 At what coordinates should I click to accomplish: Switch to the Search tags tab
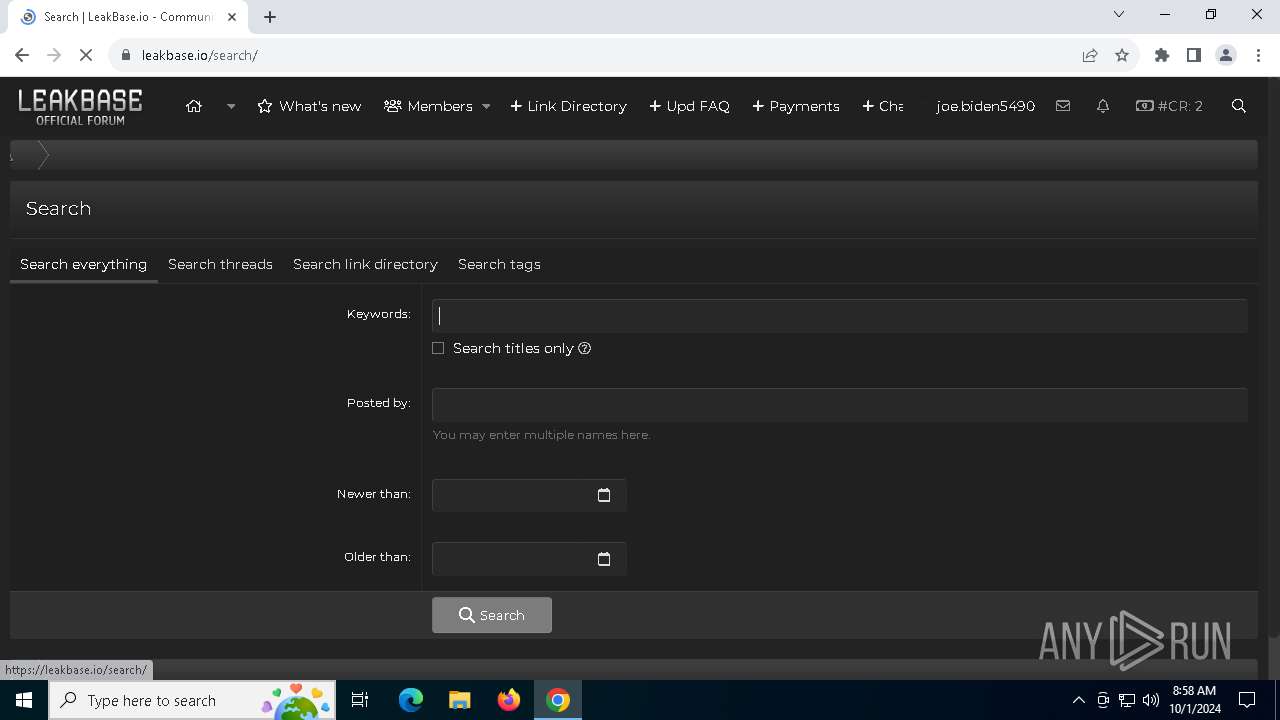click(x=499, y=264)
